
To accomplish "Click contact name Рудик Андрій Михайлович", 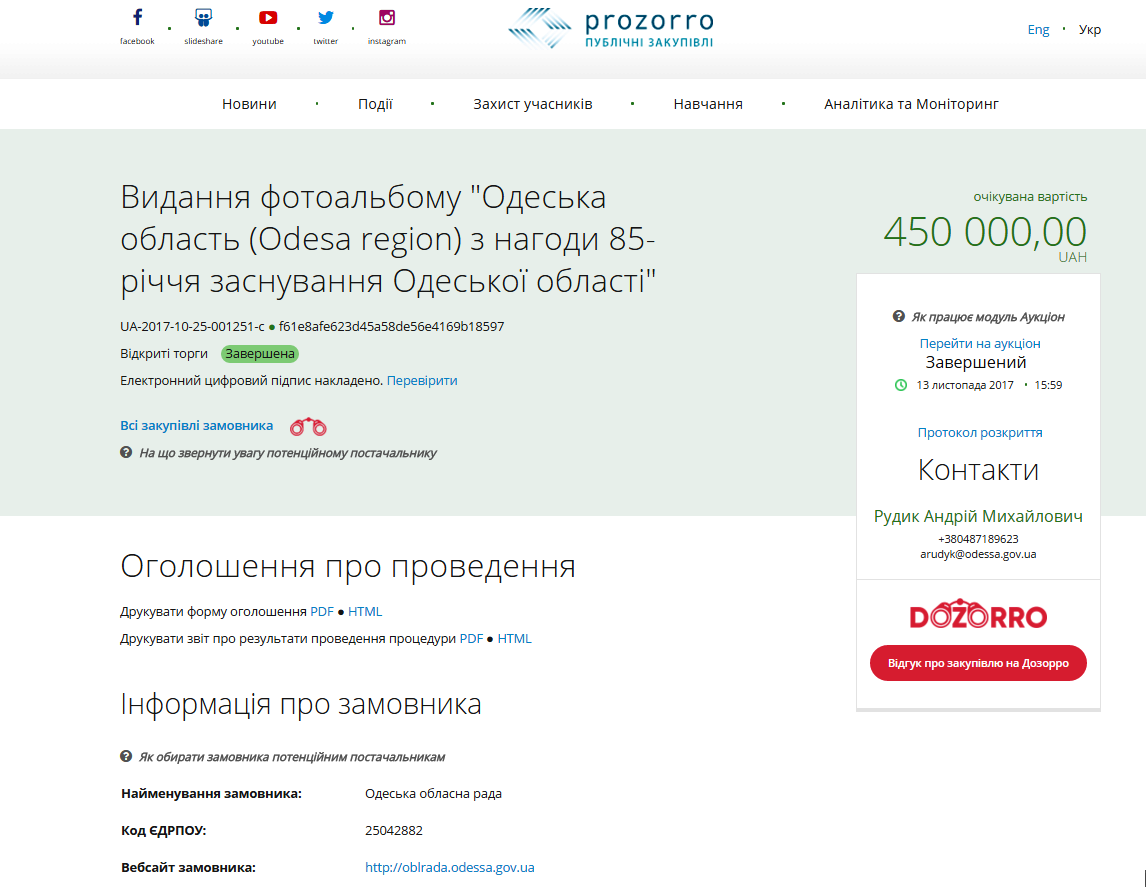I will 978,517.
